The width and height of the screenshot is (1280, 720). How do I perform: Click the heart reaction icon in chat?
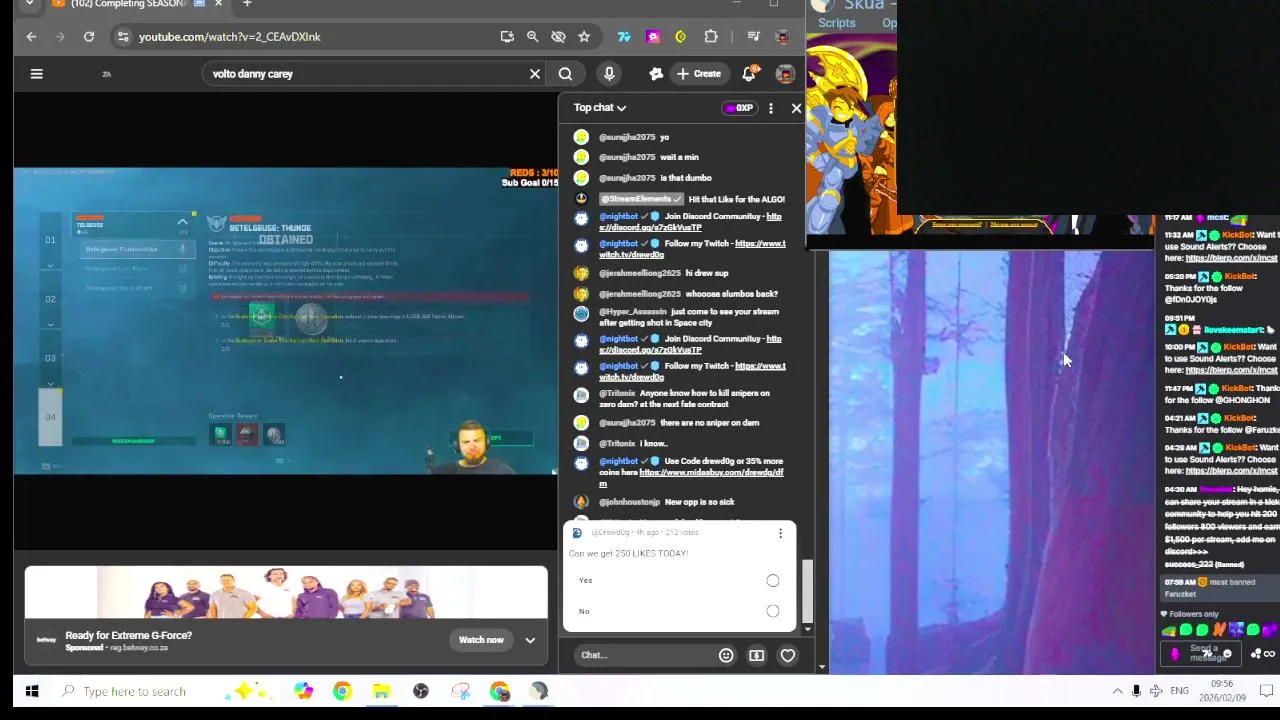(788, 656)
